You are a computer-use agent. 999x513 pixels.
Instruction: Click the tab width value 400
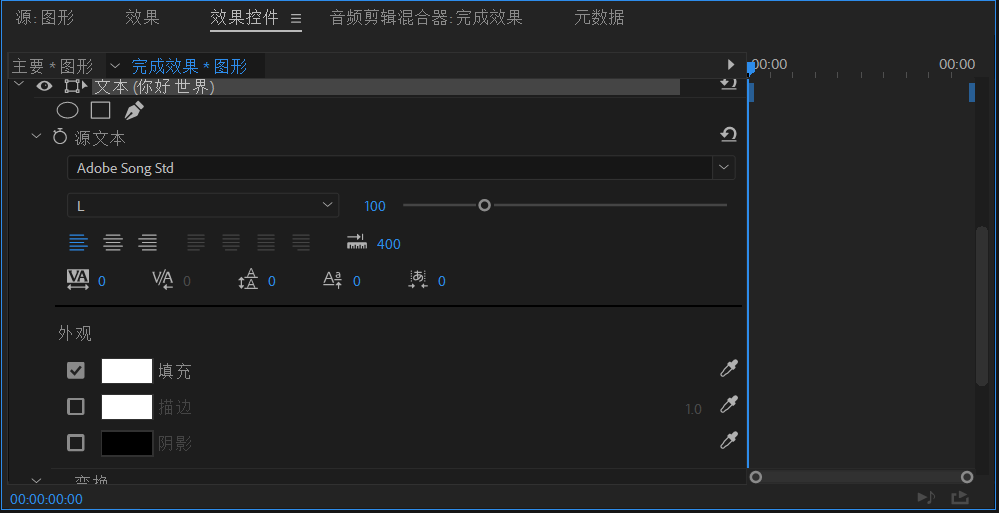coord(389,244)
